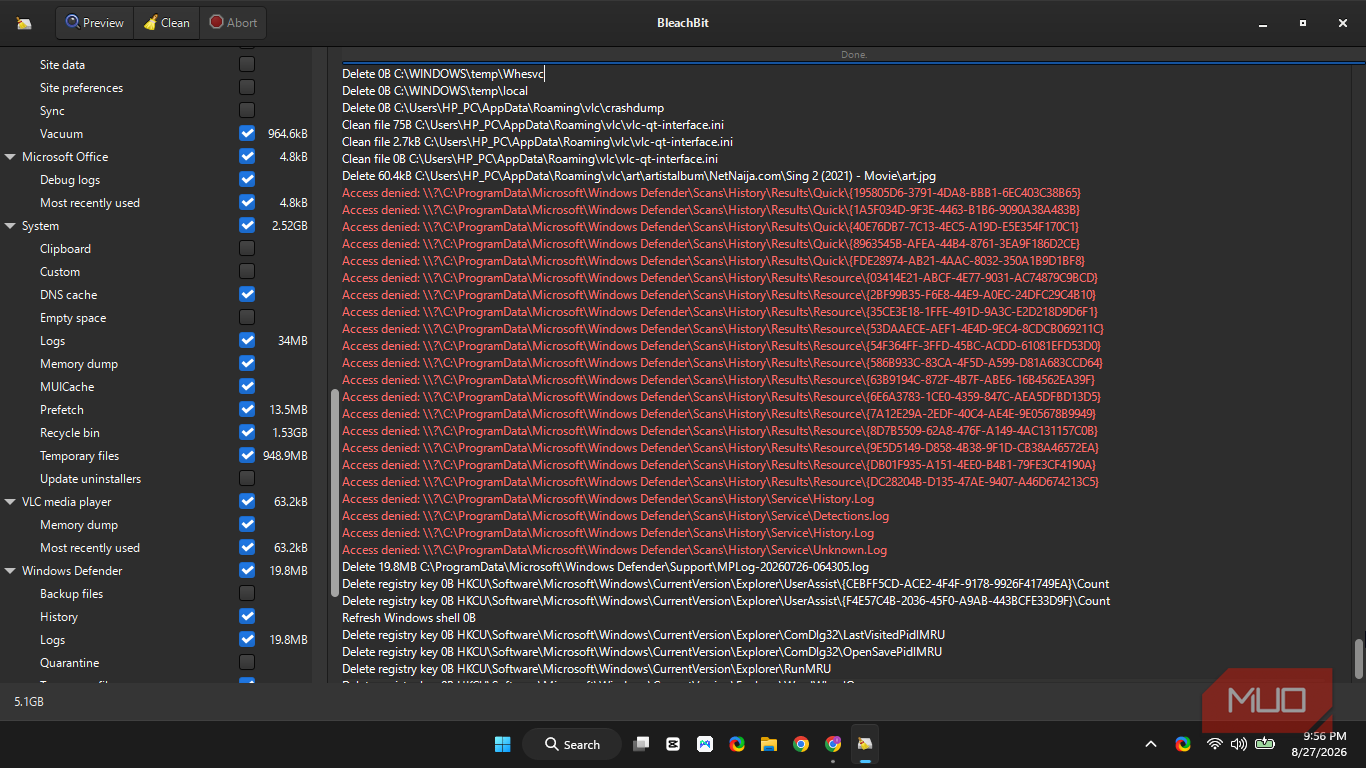Enable the Quarantine checkbox
Screen dimensions: 1366x768
click(247, 662)
